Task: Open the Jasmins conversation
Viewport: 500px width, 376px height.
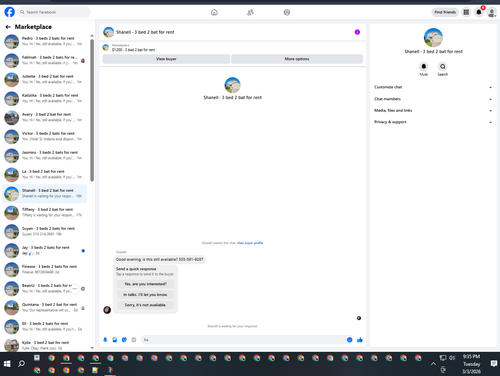Action: (45, 155)
